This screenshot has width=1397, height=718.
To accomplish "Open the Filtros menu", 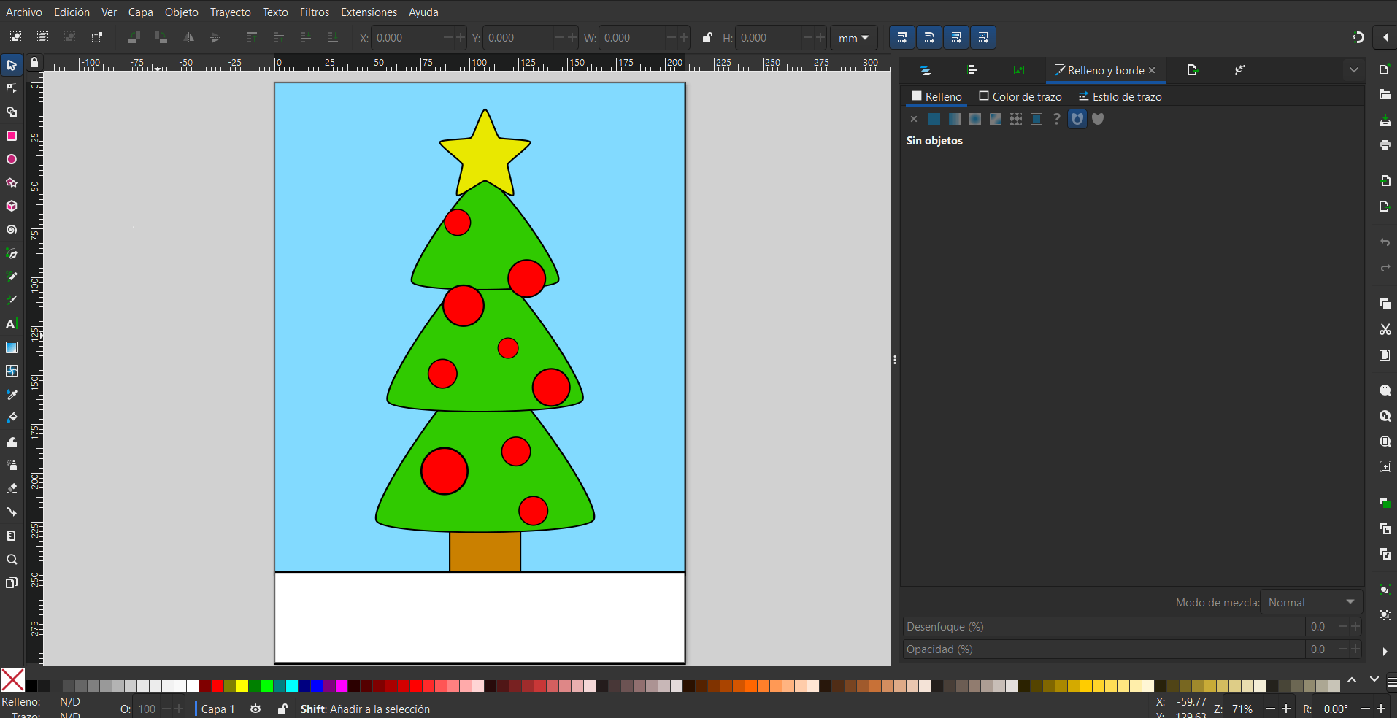I will (x=314, y=12).
